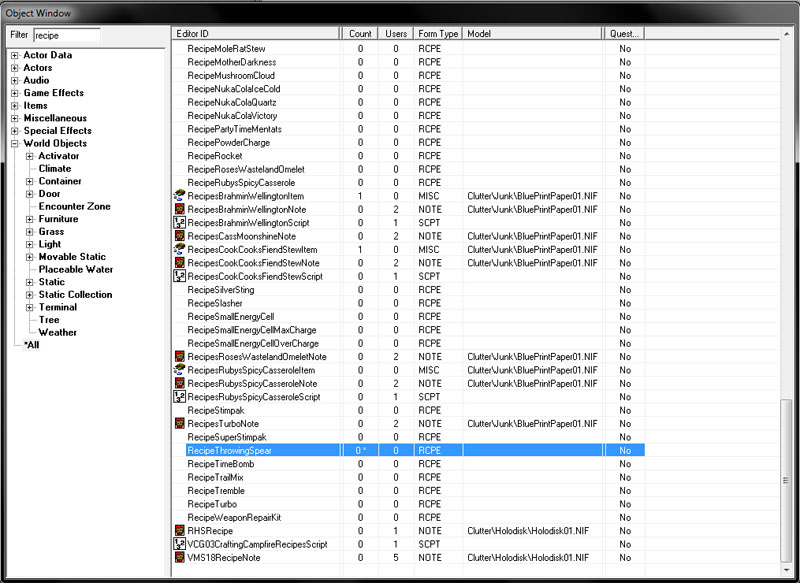Expand the Miscellaneous tree node

[15, 118]
